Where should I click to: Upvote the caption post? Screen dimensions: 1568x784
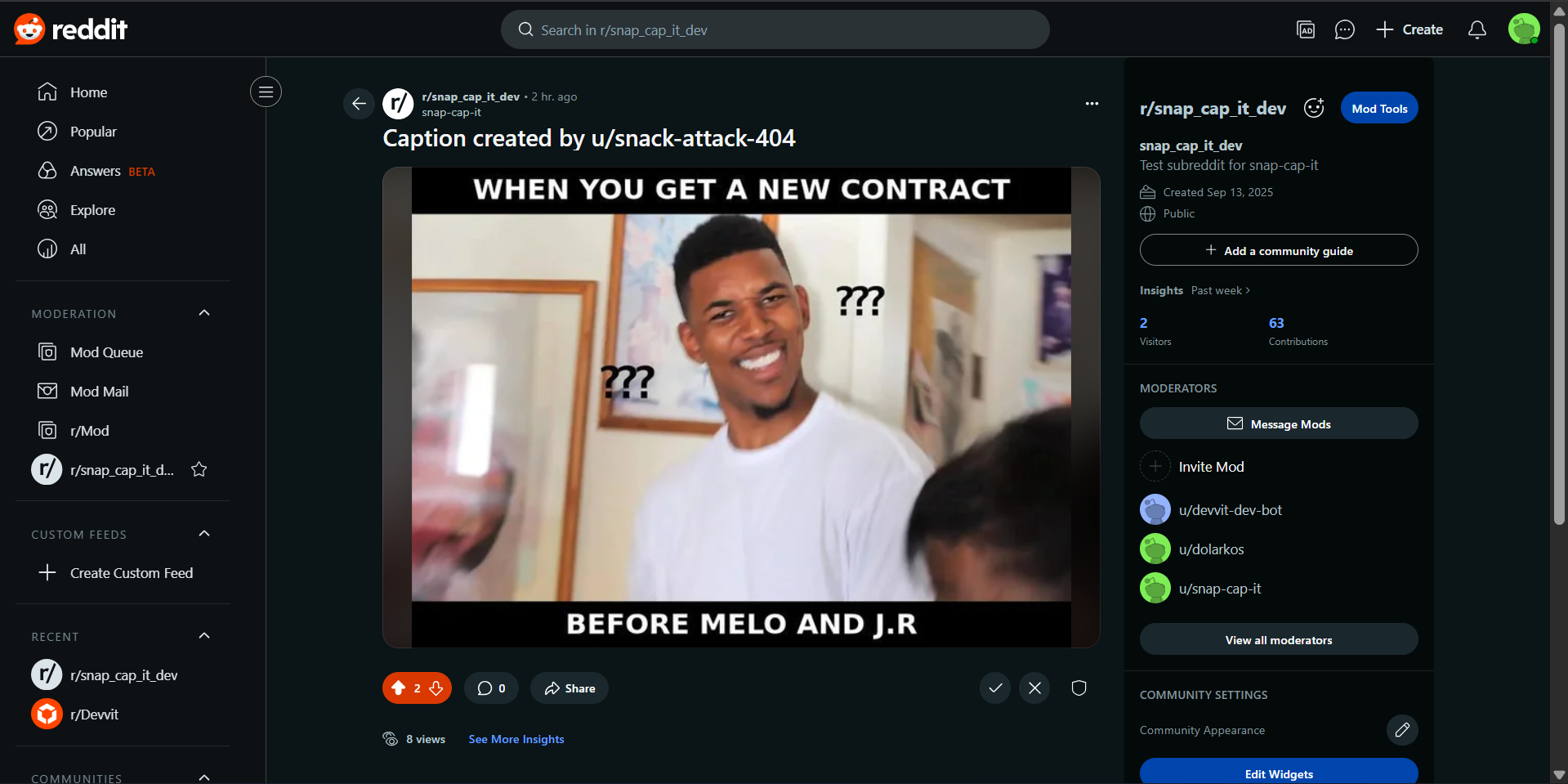(x=398, y=688)
